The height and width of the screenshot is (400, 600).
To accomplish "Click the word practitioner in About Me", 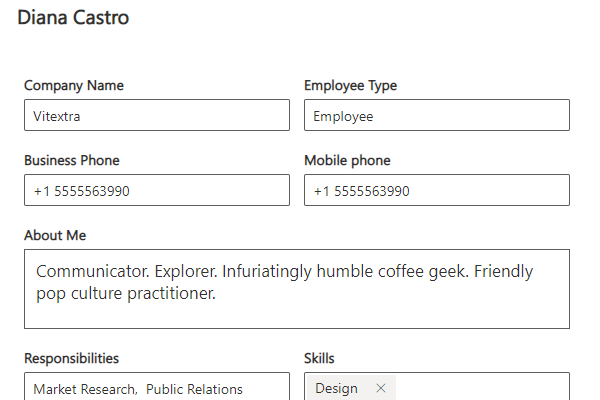I will 171,294.
